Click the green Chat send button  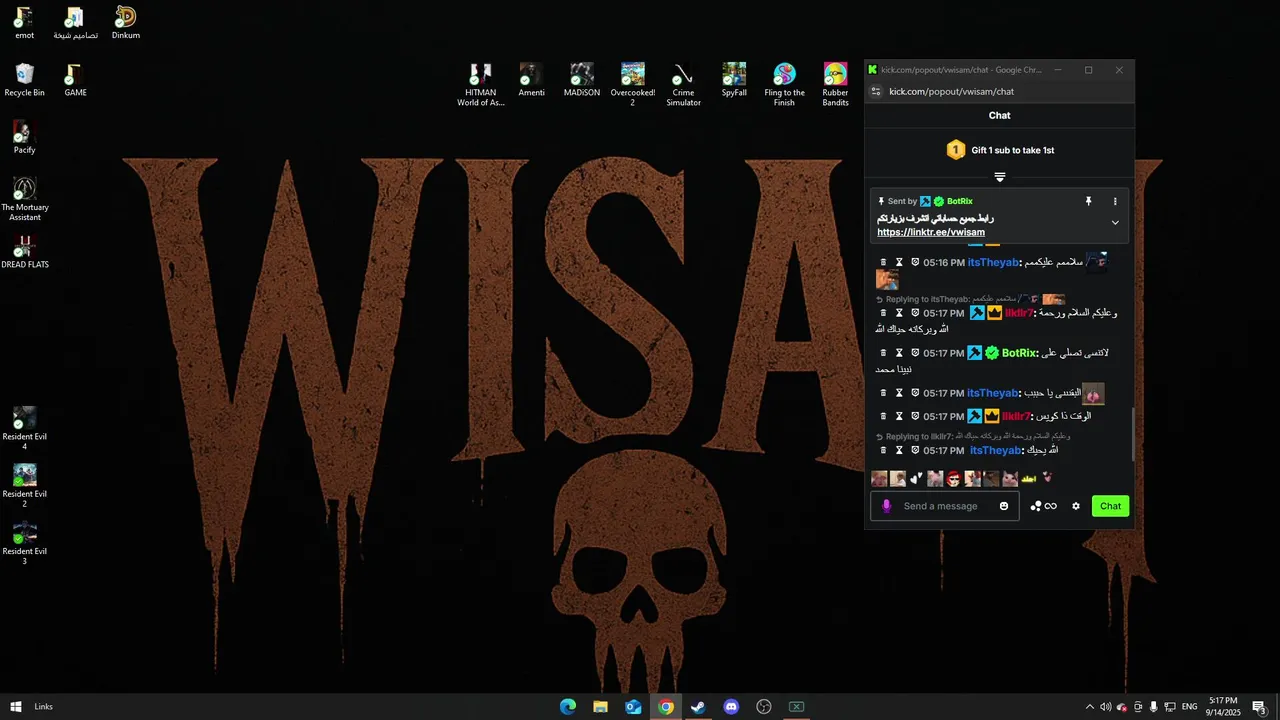point(1110,506)
